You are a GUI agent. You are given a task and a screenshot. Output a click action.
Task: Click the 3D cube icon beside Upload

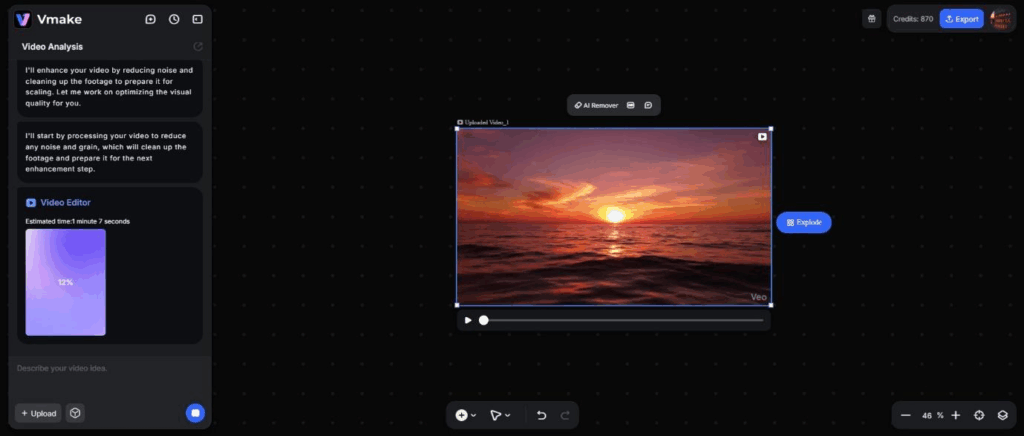pos(75,413)
